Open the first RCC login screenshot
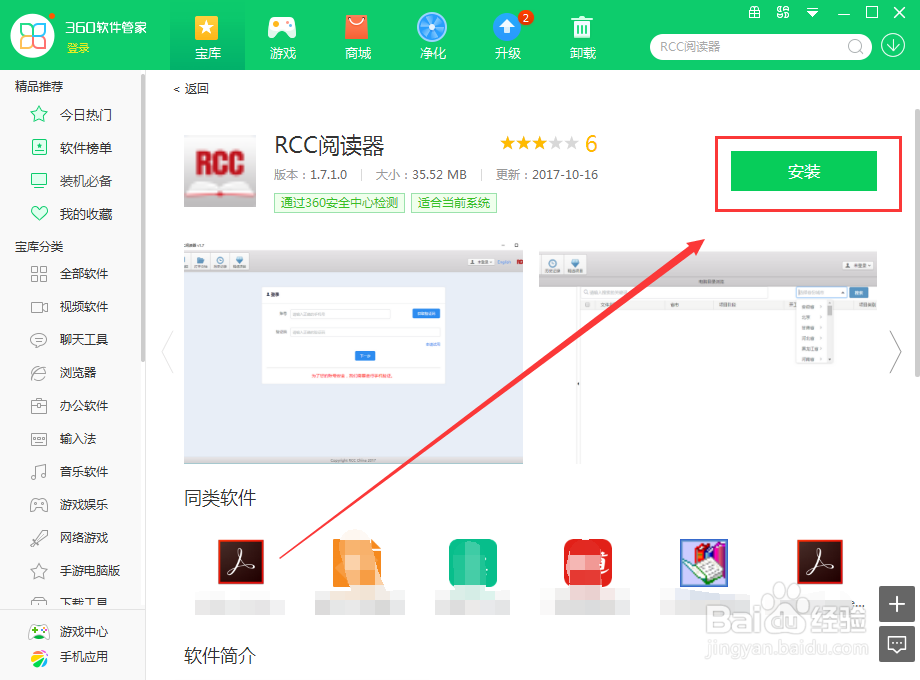This screenshot has width=920, height=680. click(x=353, y=353)
